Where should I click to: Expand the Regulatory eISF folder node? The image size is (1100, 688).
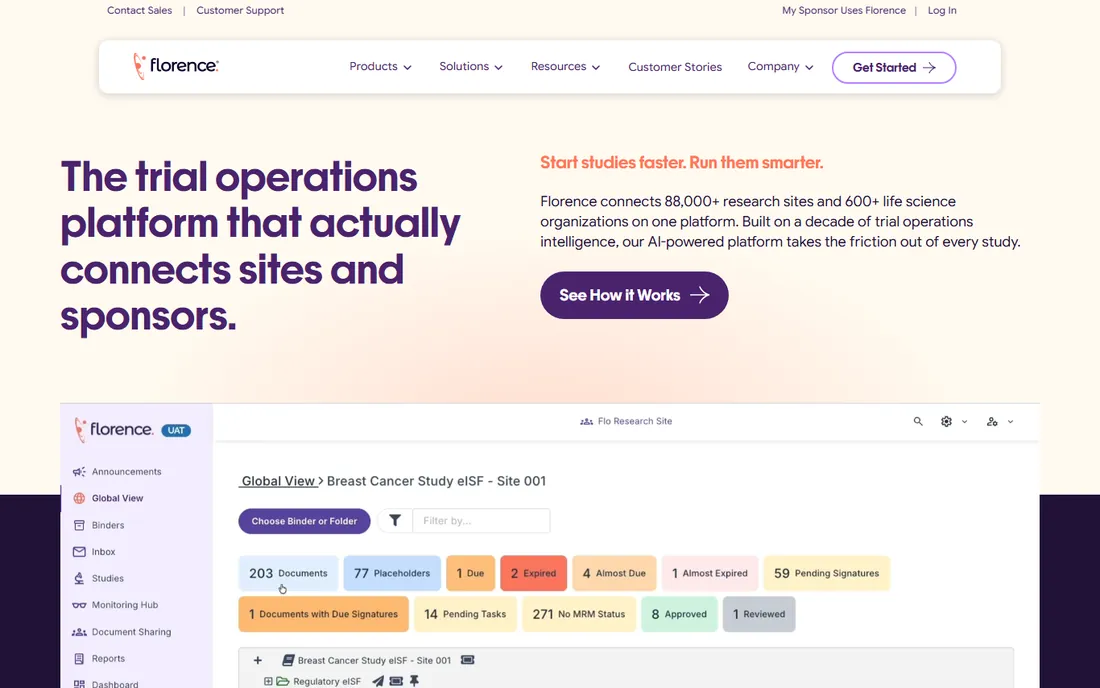tap(268, 681)
